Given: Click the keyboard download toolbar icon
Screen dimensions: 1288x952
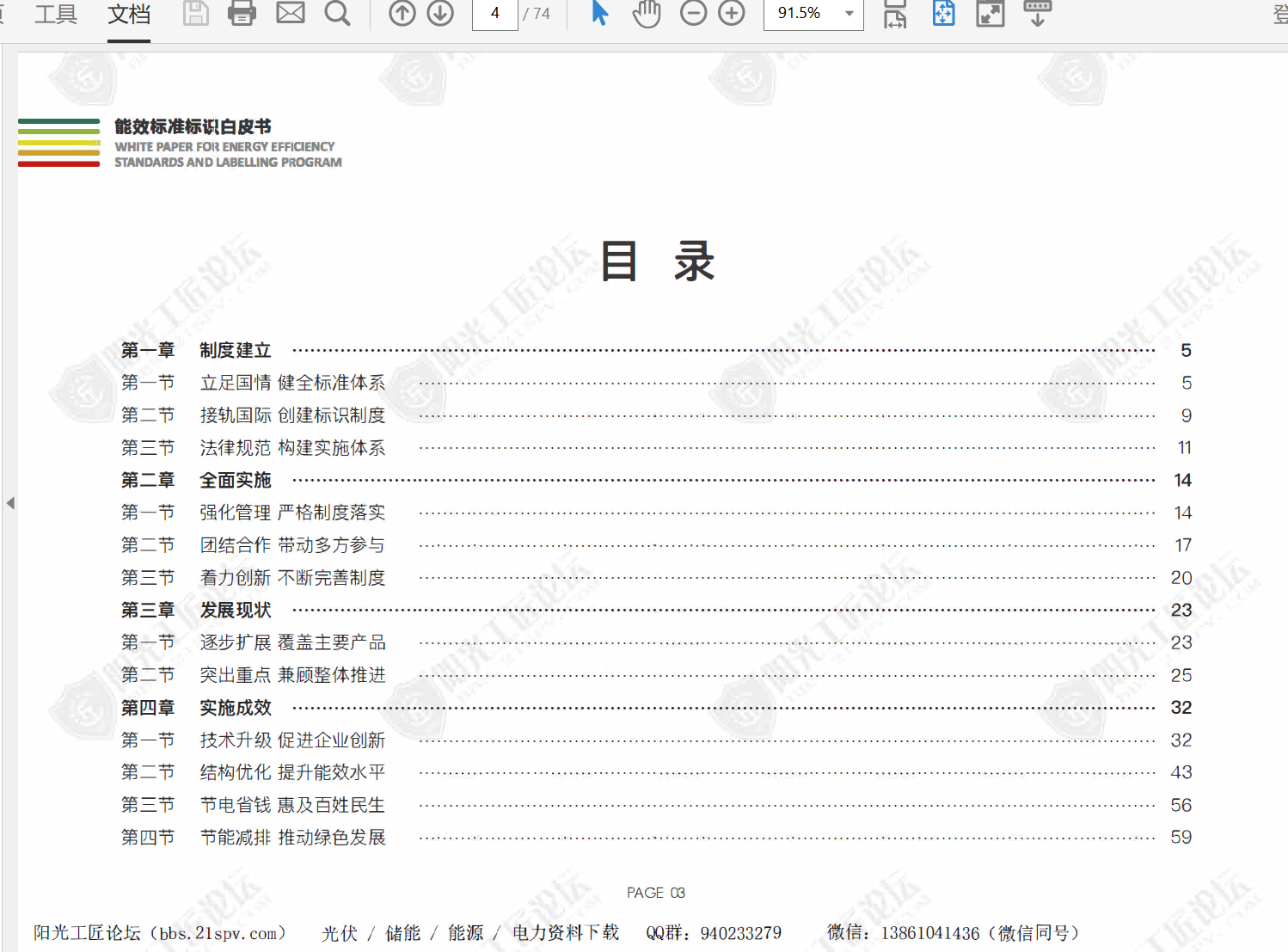Looking at the screenshot, I should click(1038, 13).
